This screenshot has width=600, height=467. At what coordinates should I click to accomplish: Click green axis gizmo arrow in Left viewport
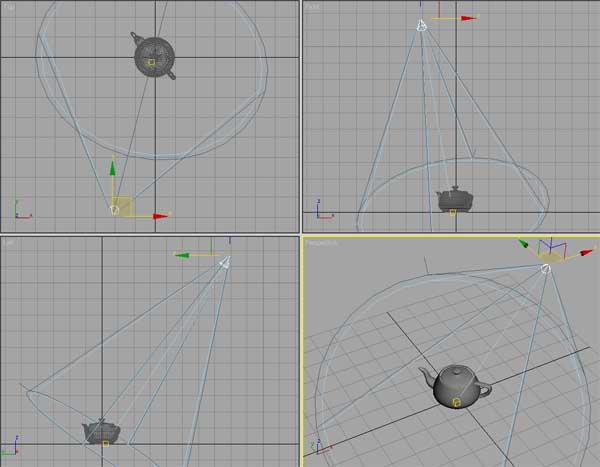pyautogui.click(x=183, y=254)
